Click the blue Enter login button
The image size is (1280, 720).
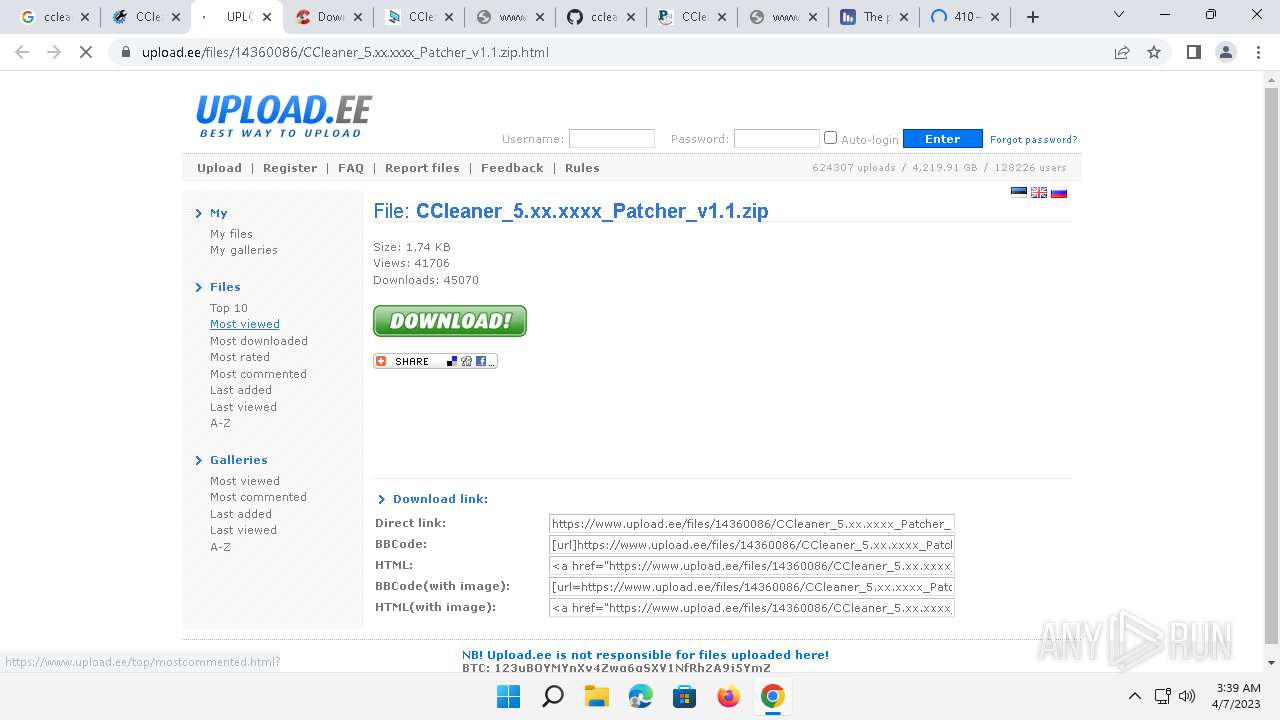(942, 139)
